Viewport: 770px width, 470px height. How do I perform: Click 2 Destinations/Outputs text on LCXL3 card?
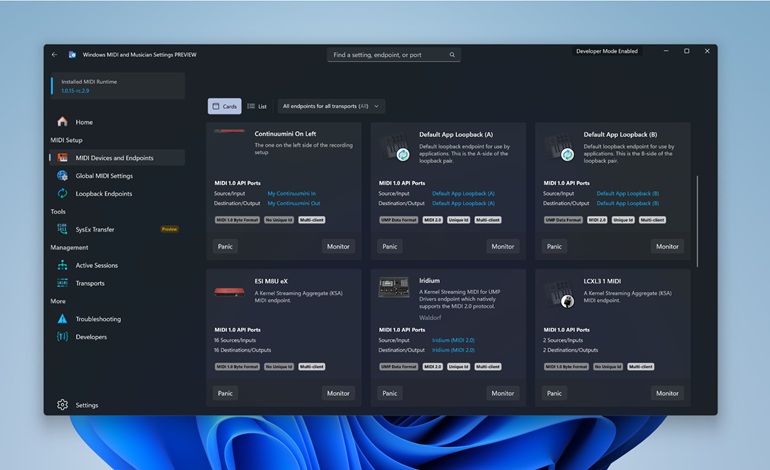(571, 350)
